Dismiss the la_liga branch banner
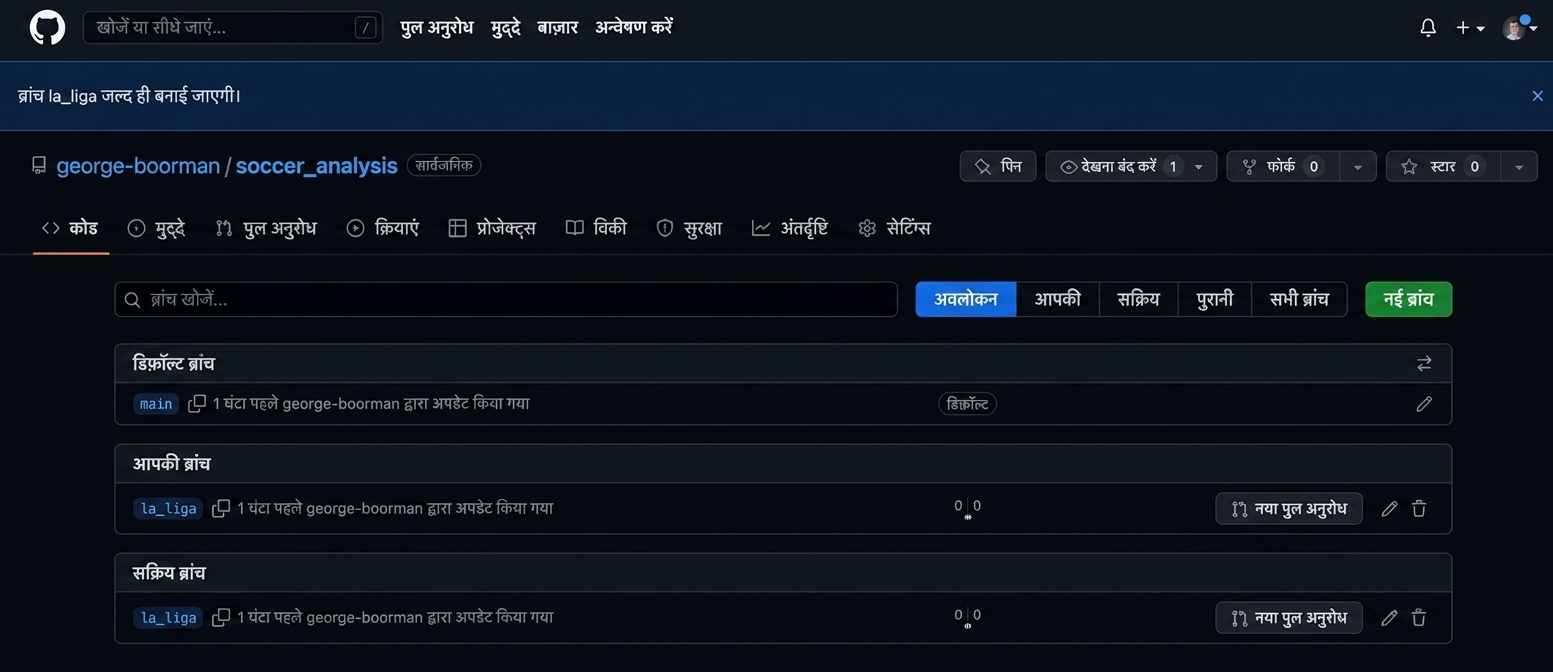The image size is (1553, 672). click(x=1537, y=96)
